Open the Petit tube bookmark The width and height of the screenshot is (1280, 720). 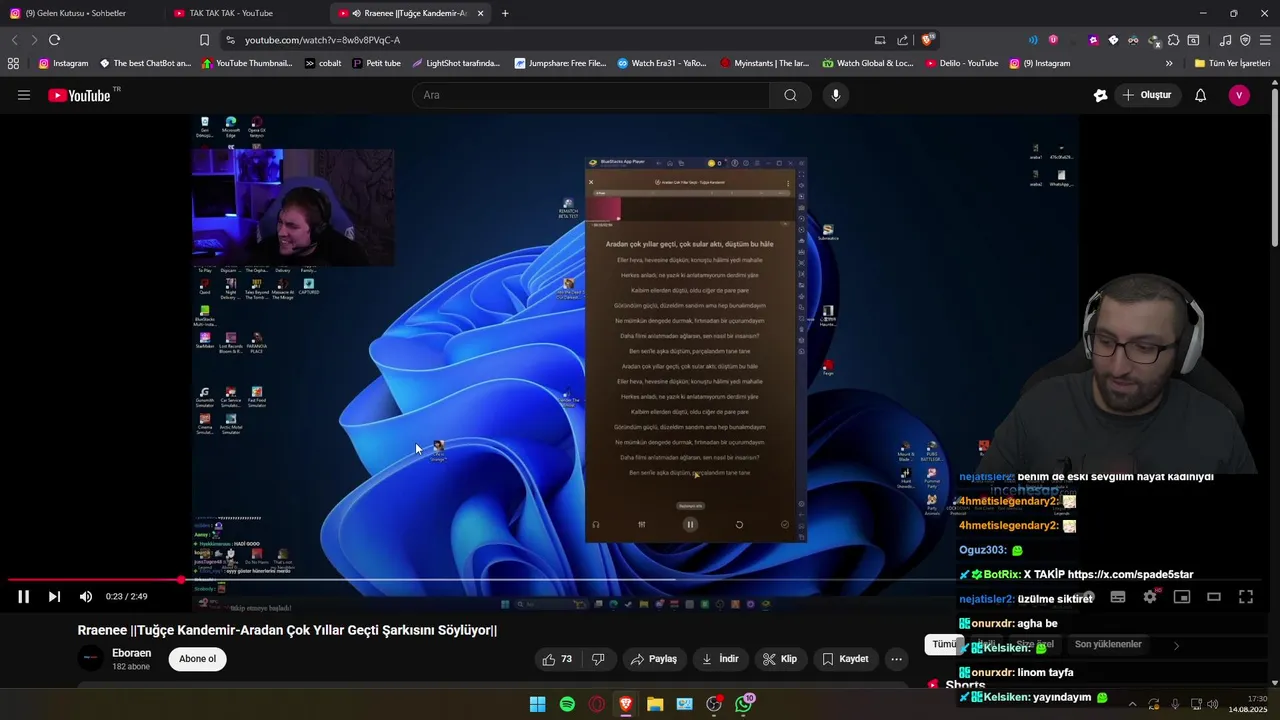click(376, 63)
